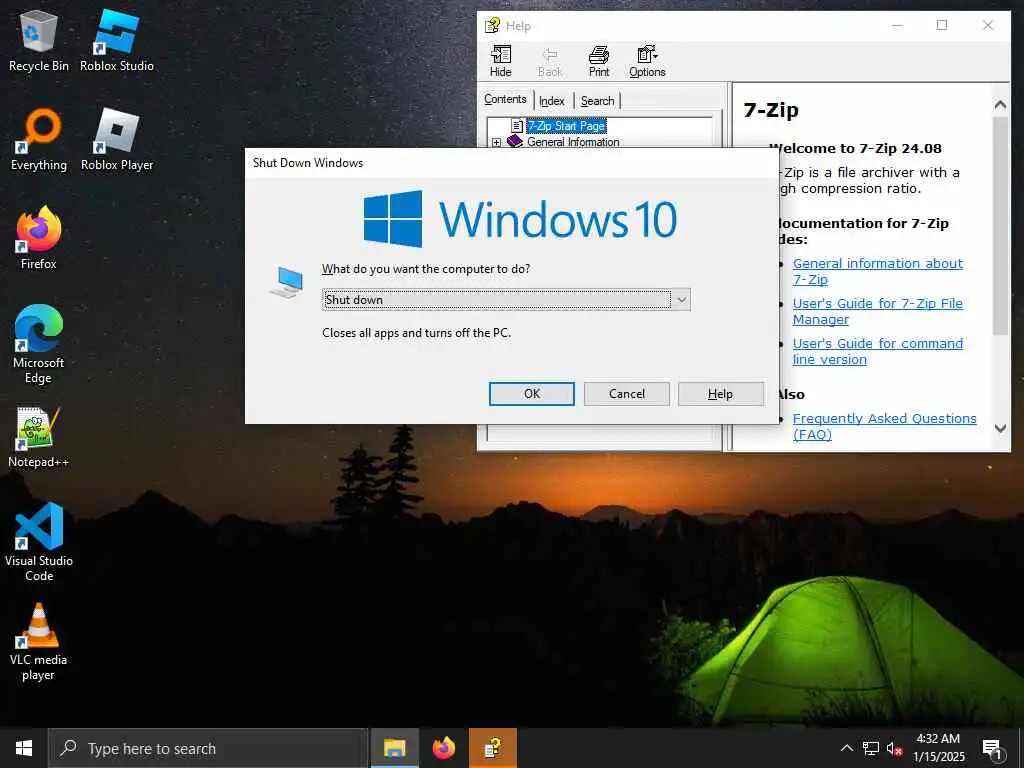
Task: Click the Back button in Help toolbar
Action: (x=550, y=61)
